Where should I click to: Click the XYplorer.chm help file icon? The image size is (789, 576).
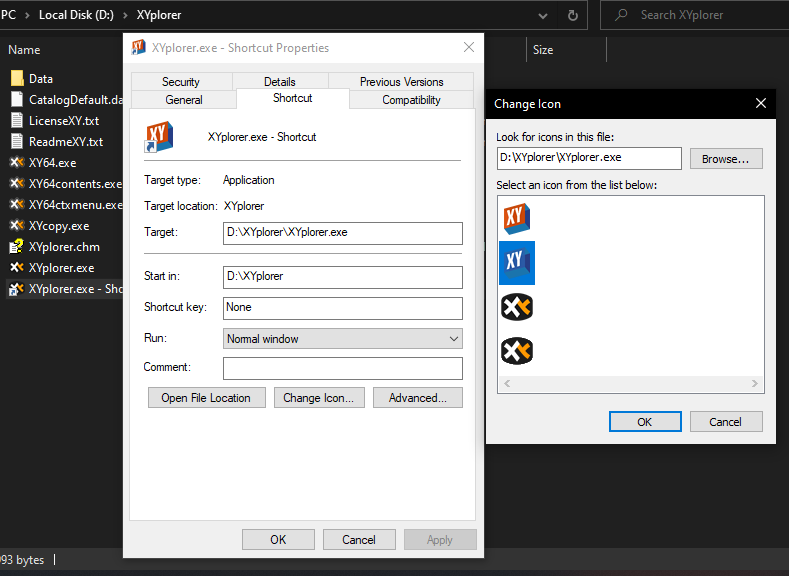17,247
